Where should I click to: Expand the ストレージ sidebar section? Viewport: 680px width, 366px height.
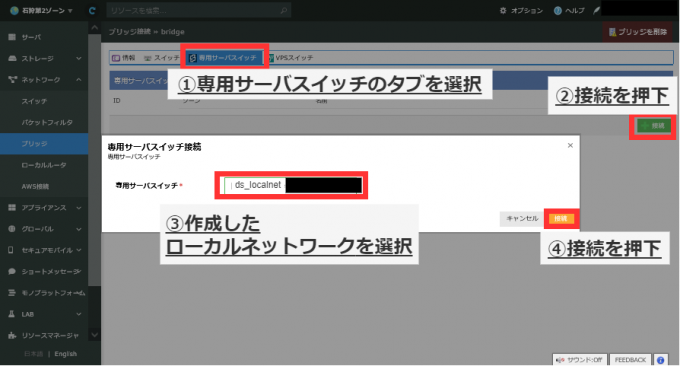[x=44, y=58]
